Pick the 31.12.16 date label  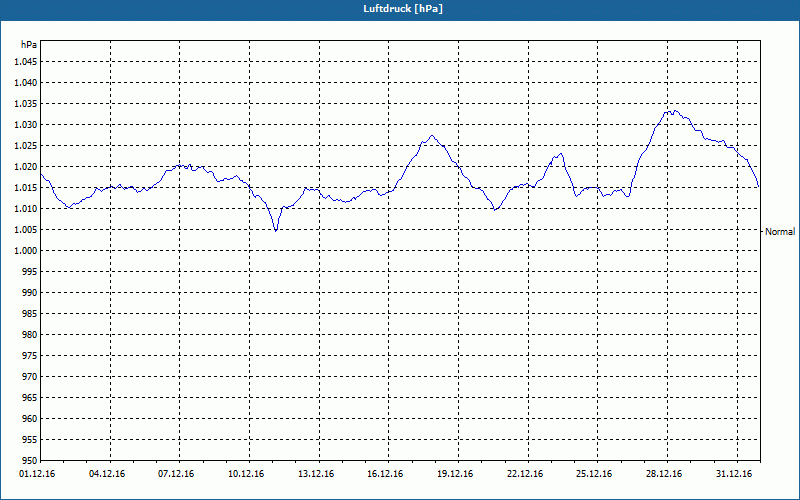point(734,474)
